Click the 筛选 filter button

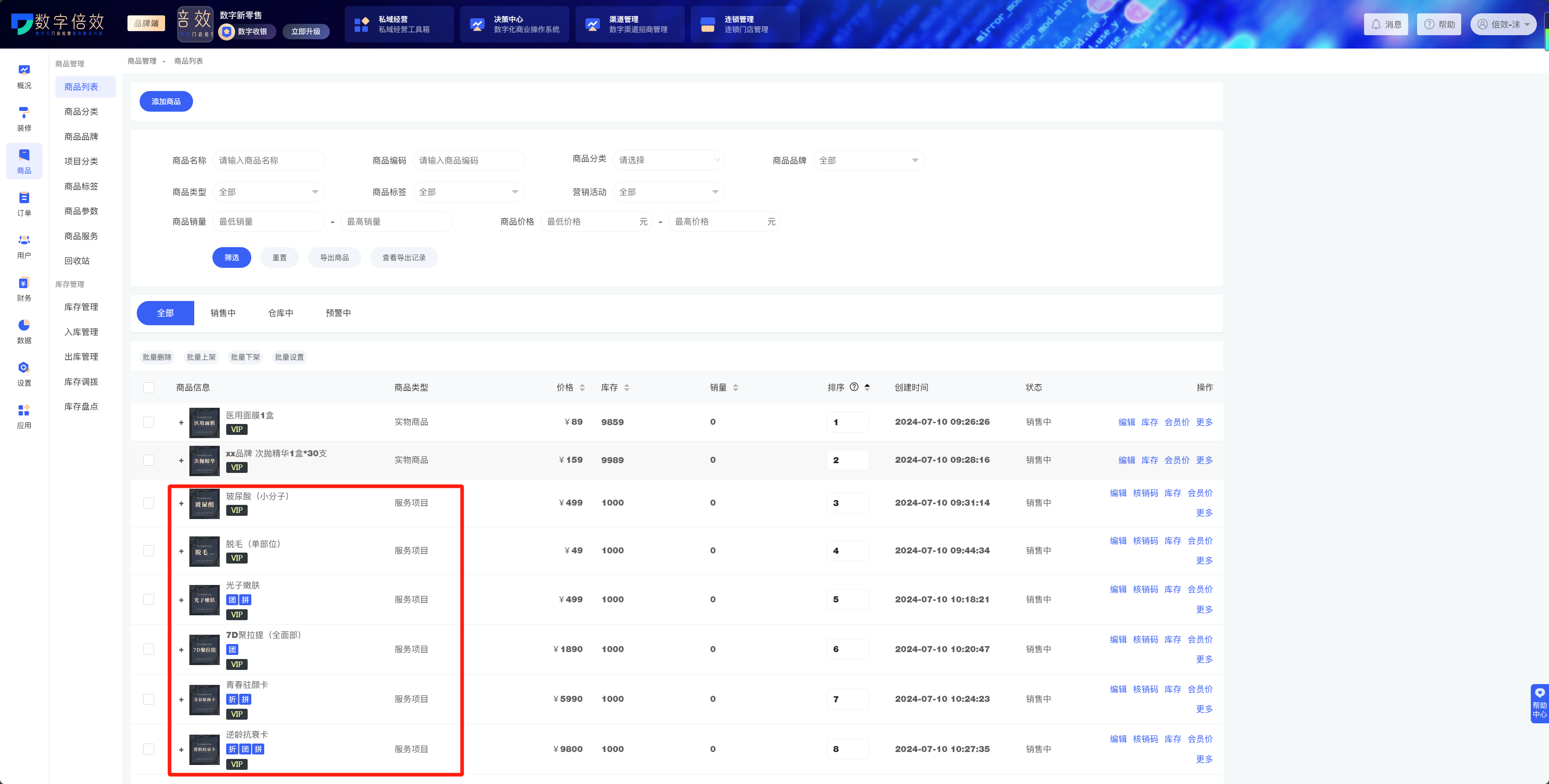[231, 257]
